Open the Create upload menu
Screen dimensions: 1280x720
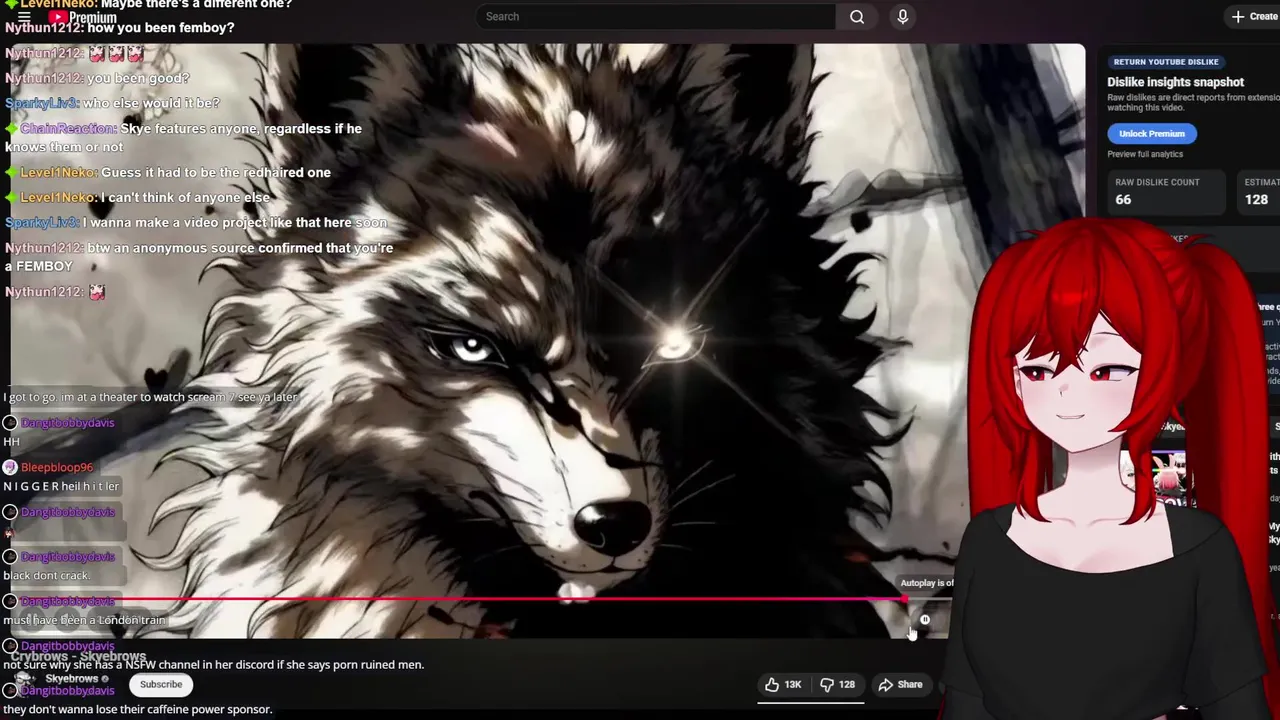click(x=1255, y=16)
